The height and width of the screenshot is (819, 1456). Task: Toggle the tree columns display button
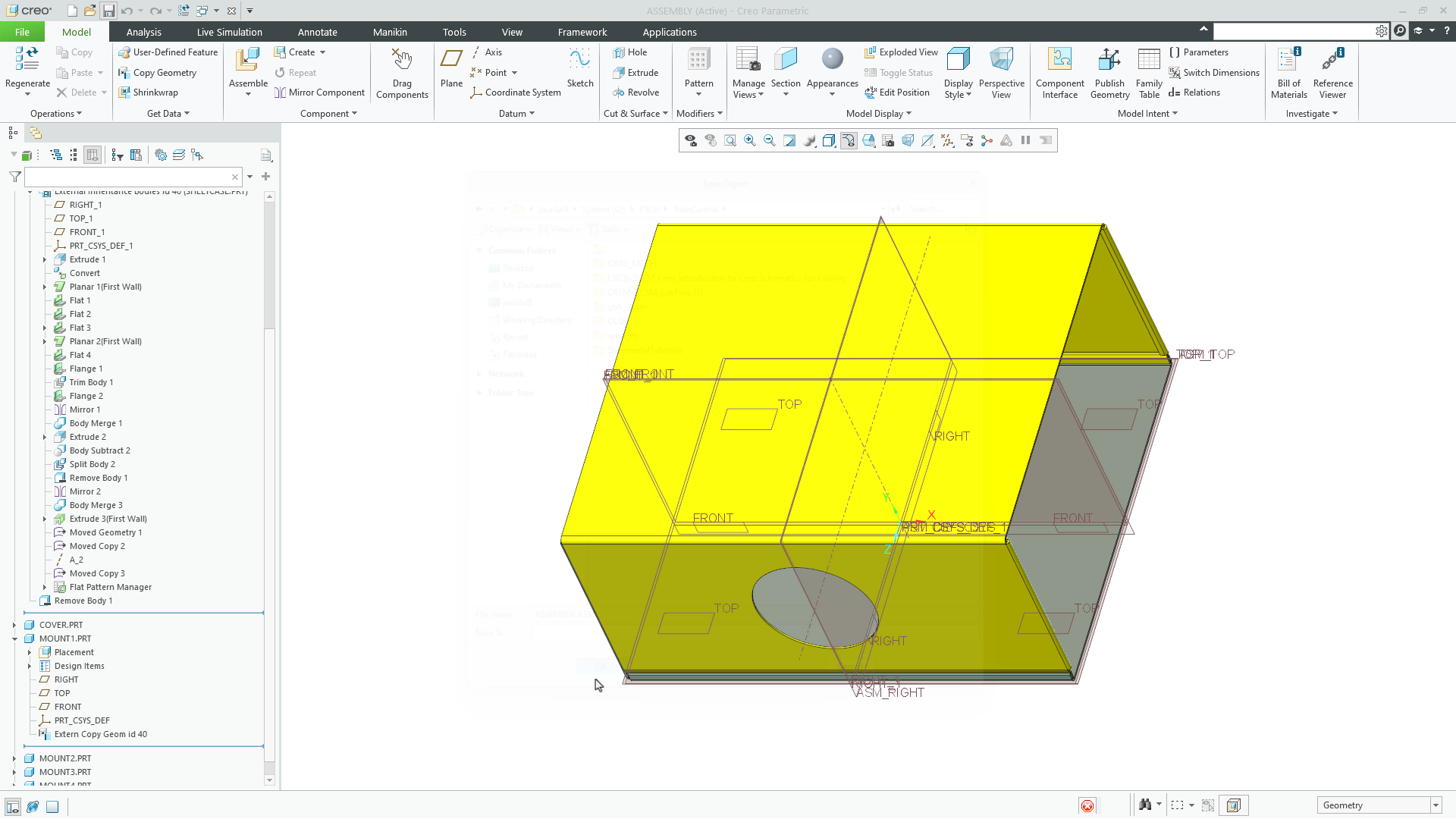[92, 154]
